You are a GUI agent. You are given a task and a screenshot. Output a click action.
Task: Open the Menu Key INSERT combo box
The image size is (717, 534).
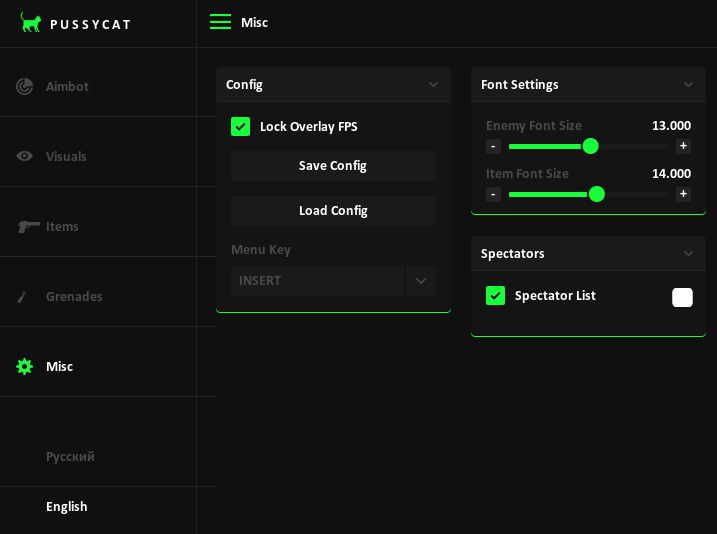(317, 281)
